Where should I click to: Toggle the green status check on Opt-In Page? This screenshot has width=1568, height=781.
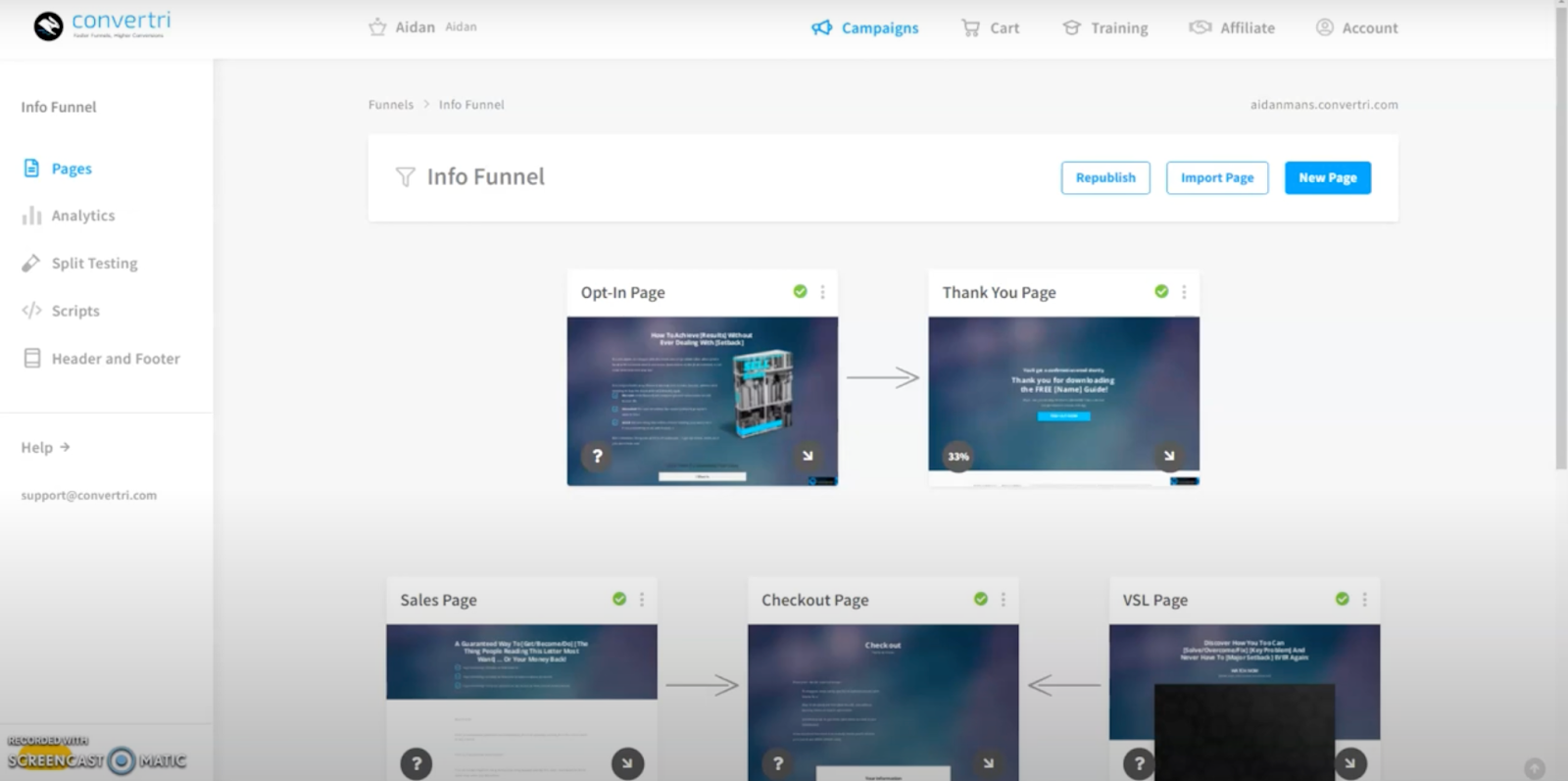pos(800,292)
